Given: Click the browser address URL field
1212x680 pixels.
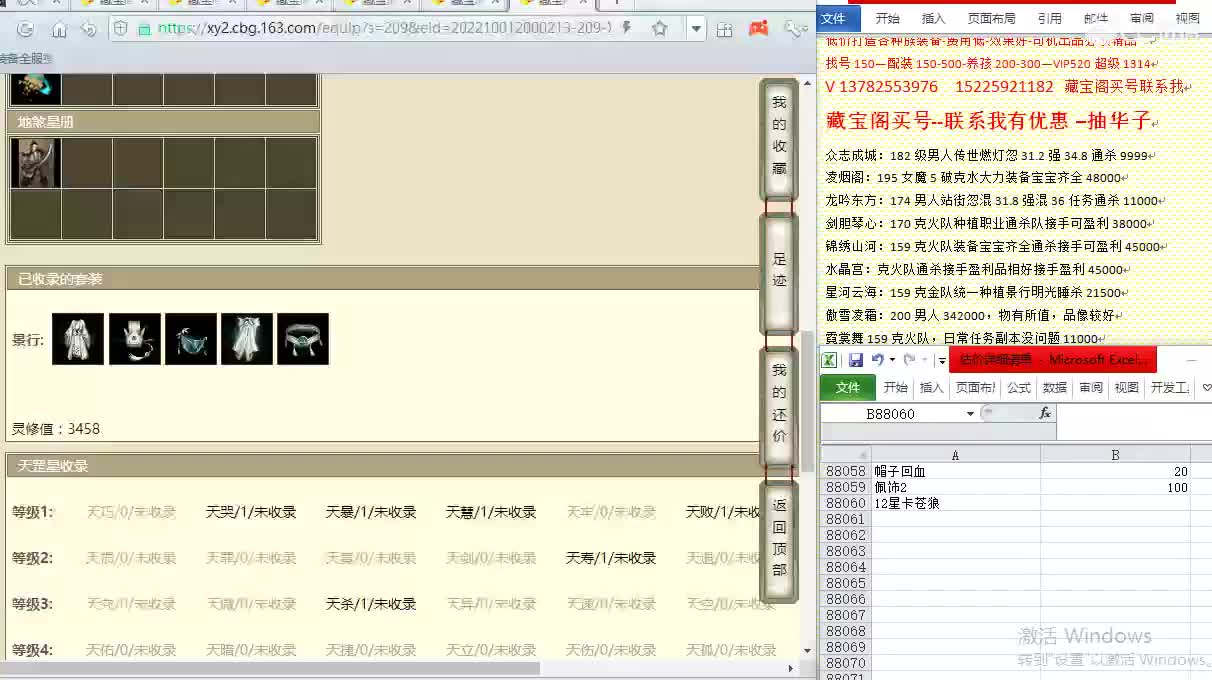Looking at the screenshot, I should [385, 28].
